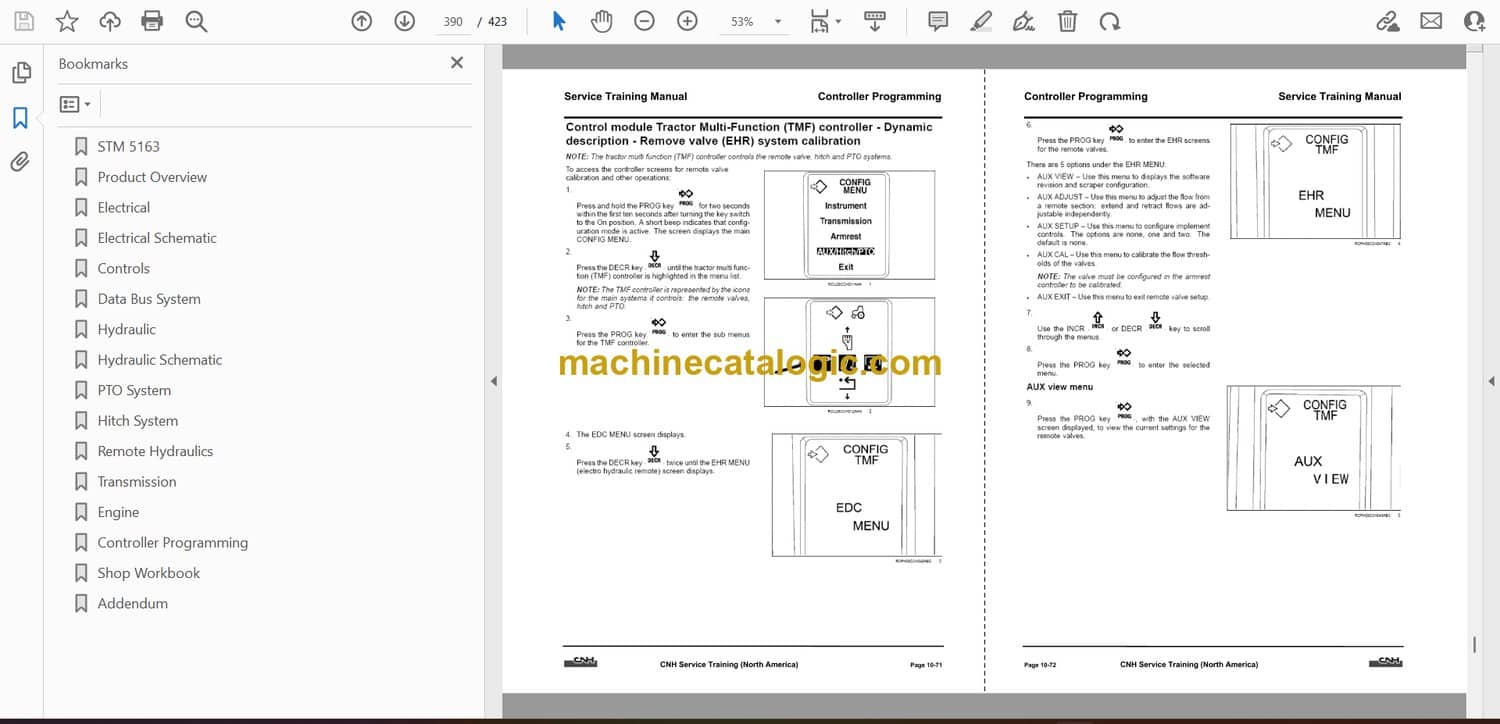This screenshot has height=724, width=1500.
Task: Bookmark this file with the star icon
Action: click(67, 21)
